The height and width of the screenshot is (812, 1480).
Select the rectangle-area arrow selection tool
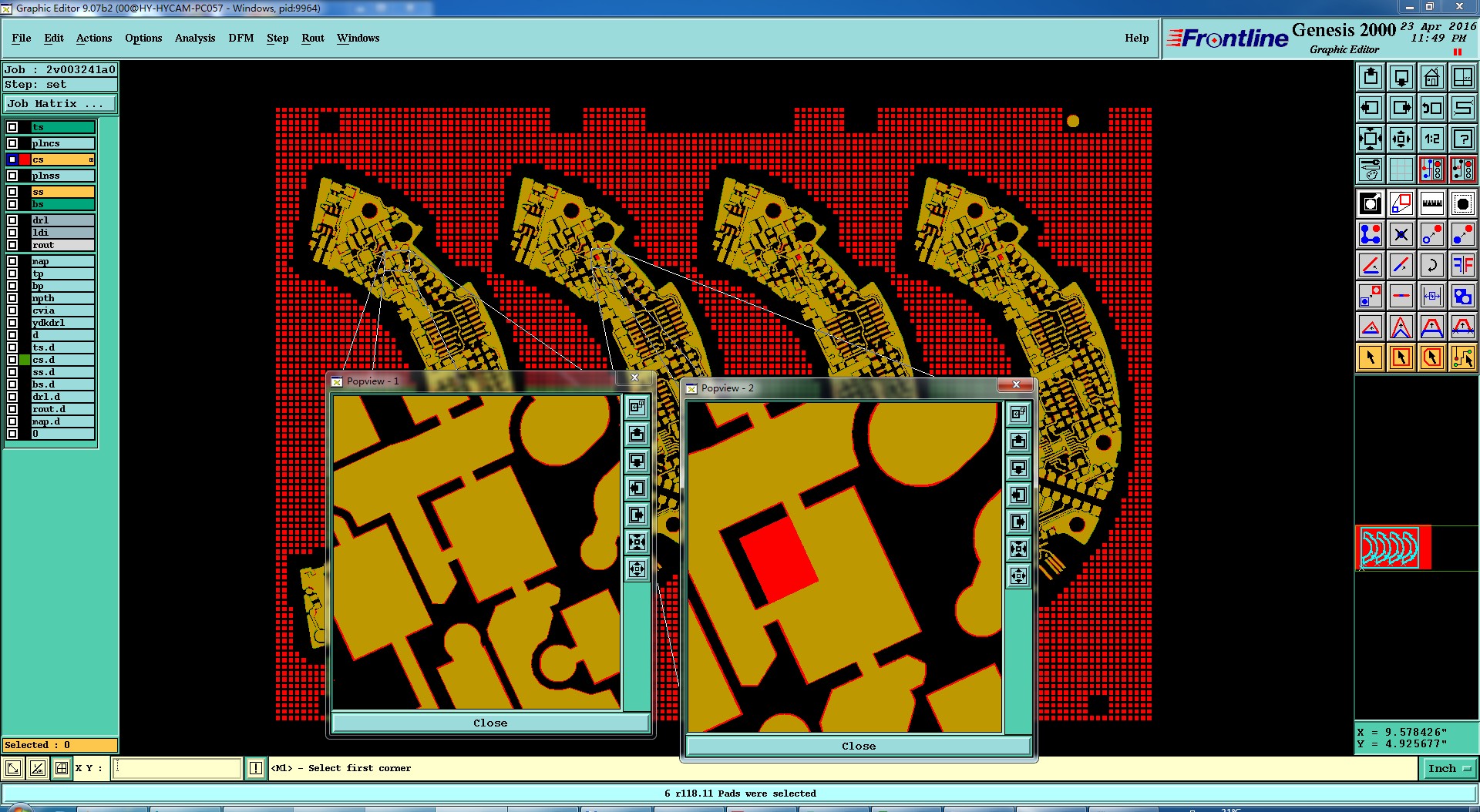[x=1401, y=357]
